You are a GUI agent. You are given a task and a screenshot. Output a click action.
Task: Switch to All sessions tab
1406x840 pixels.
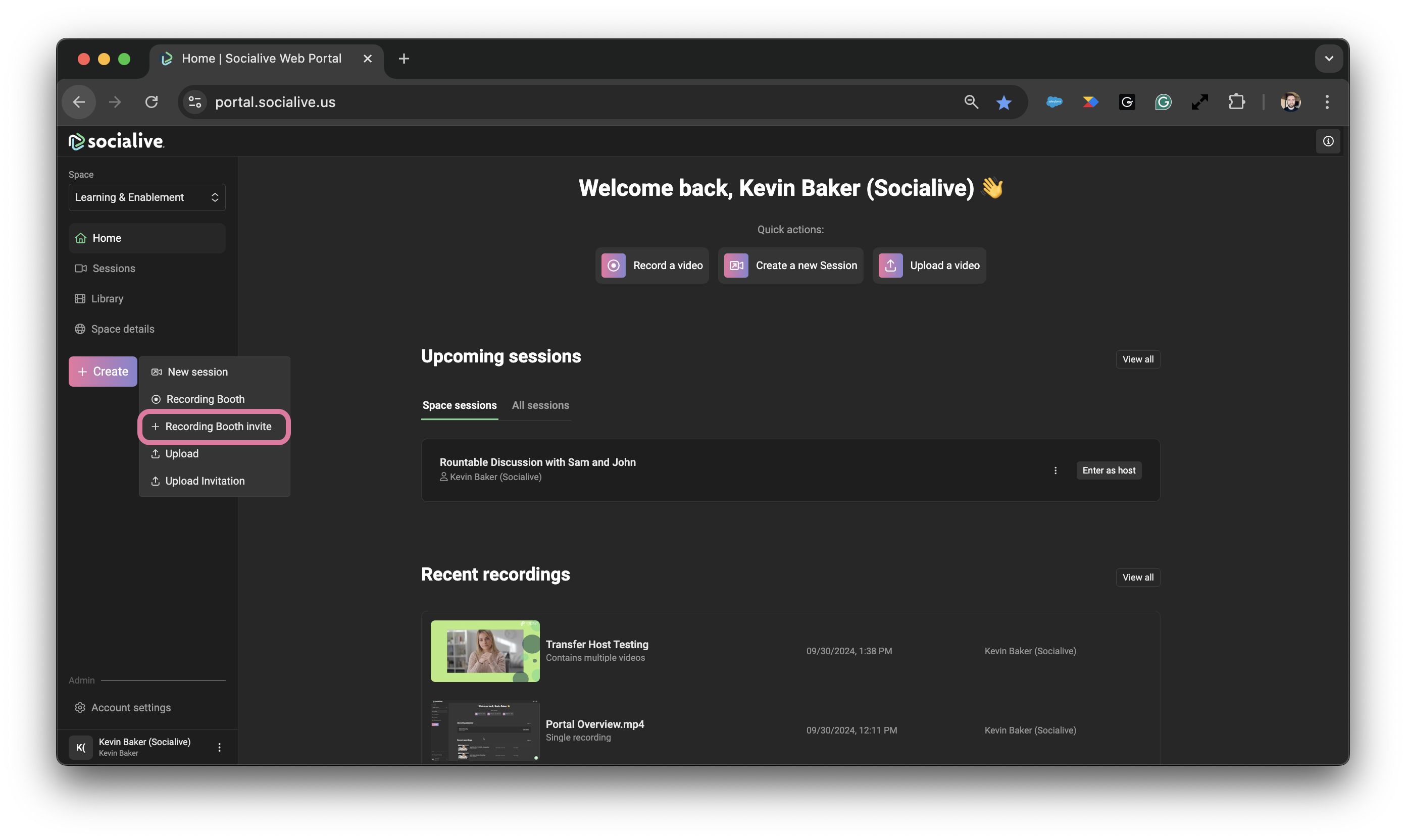(x=540, y=405)
